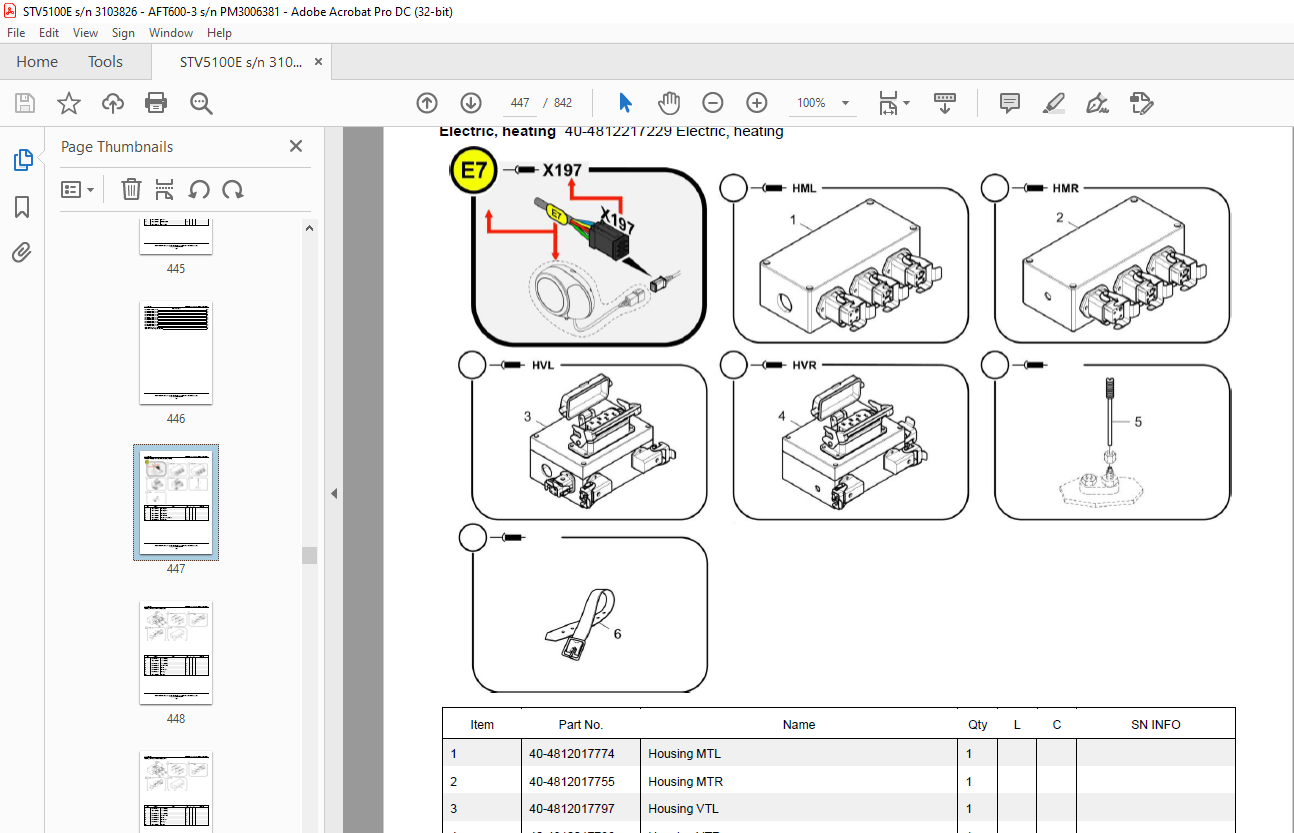
Task: Save the file with the floppy disk icon
Action: (25, 103)
